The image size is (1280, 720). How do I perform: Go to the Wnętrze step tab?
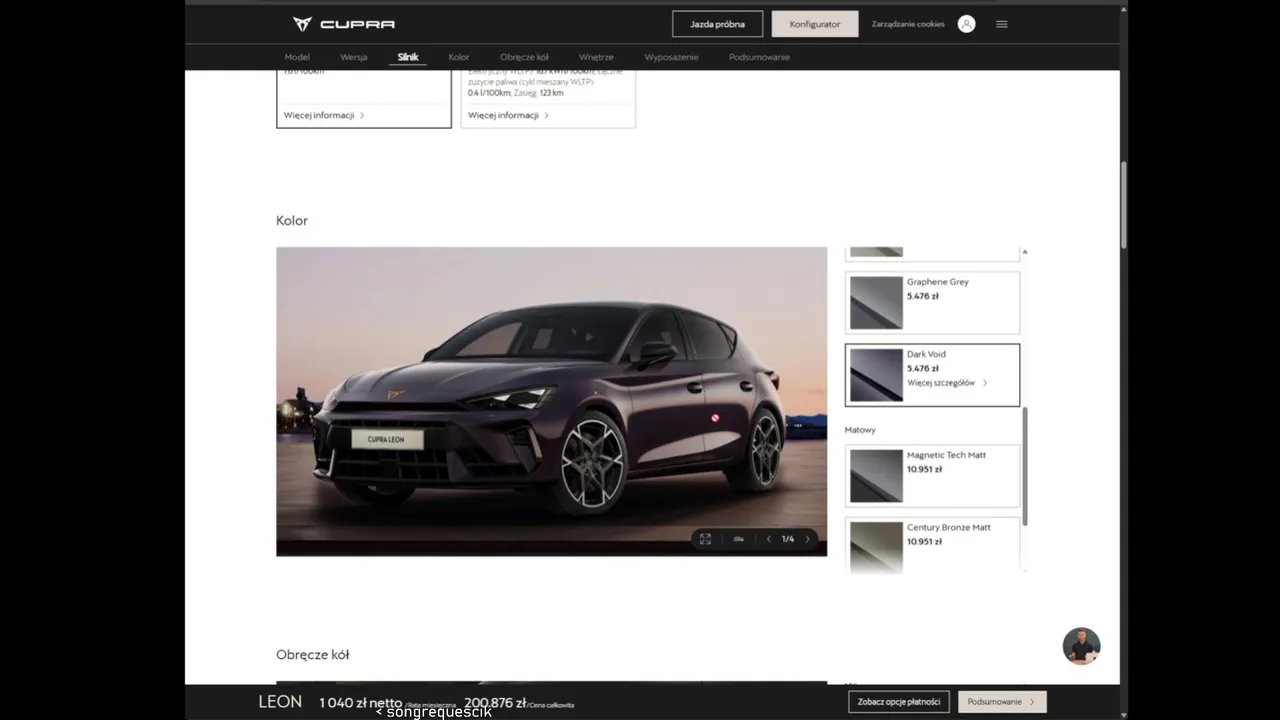(x=596, y=57)
